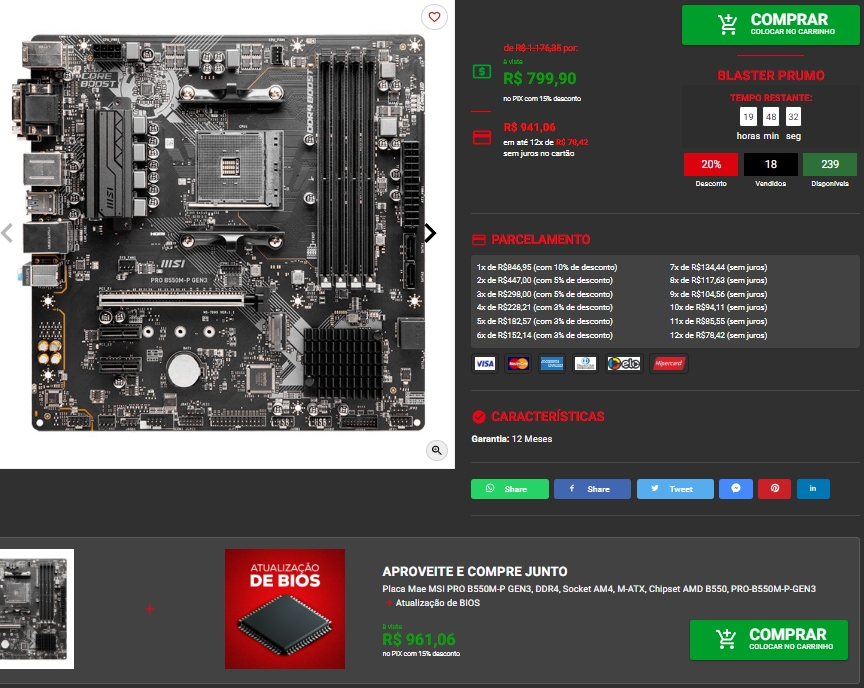Click the Elo card logo
This screenshot has width=864, height=688.
624,364
